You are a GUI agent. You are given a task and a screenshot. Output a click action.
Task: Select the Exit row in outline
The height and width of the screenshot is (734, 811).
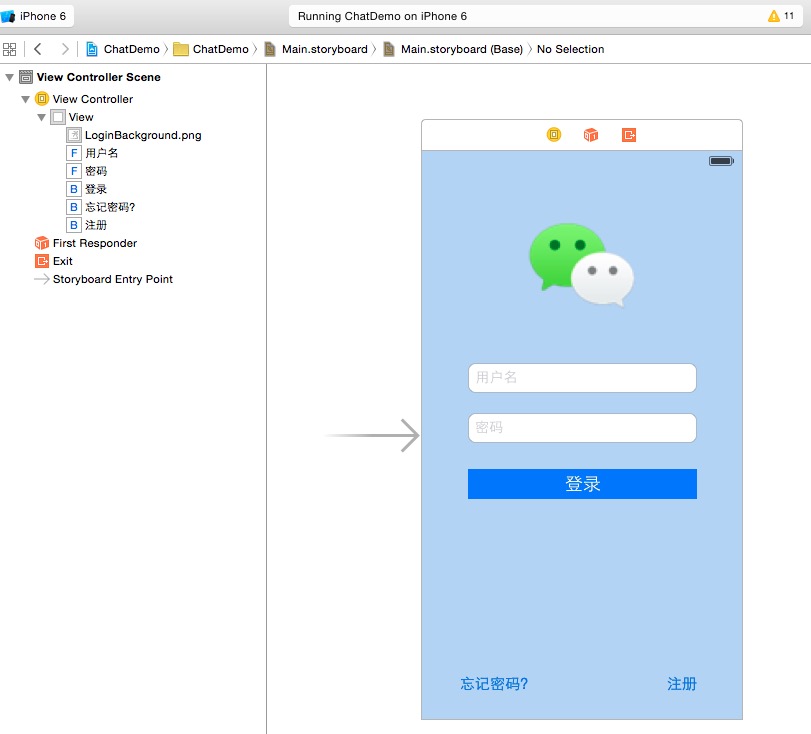coord(63,261)
